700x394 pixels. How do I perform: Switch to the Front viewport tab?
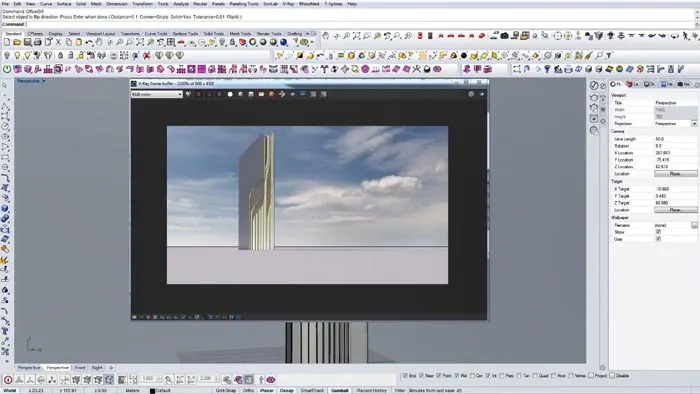80,368
